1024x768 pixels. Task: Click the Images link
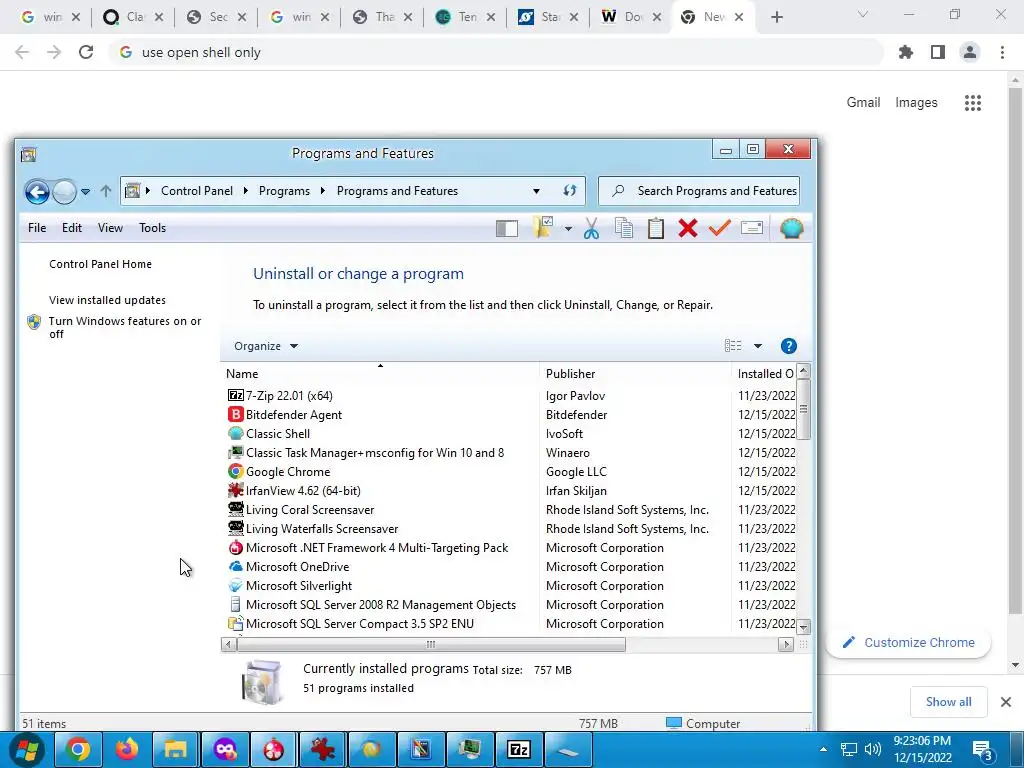click(916, 103)
